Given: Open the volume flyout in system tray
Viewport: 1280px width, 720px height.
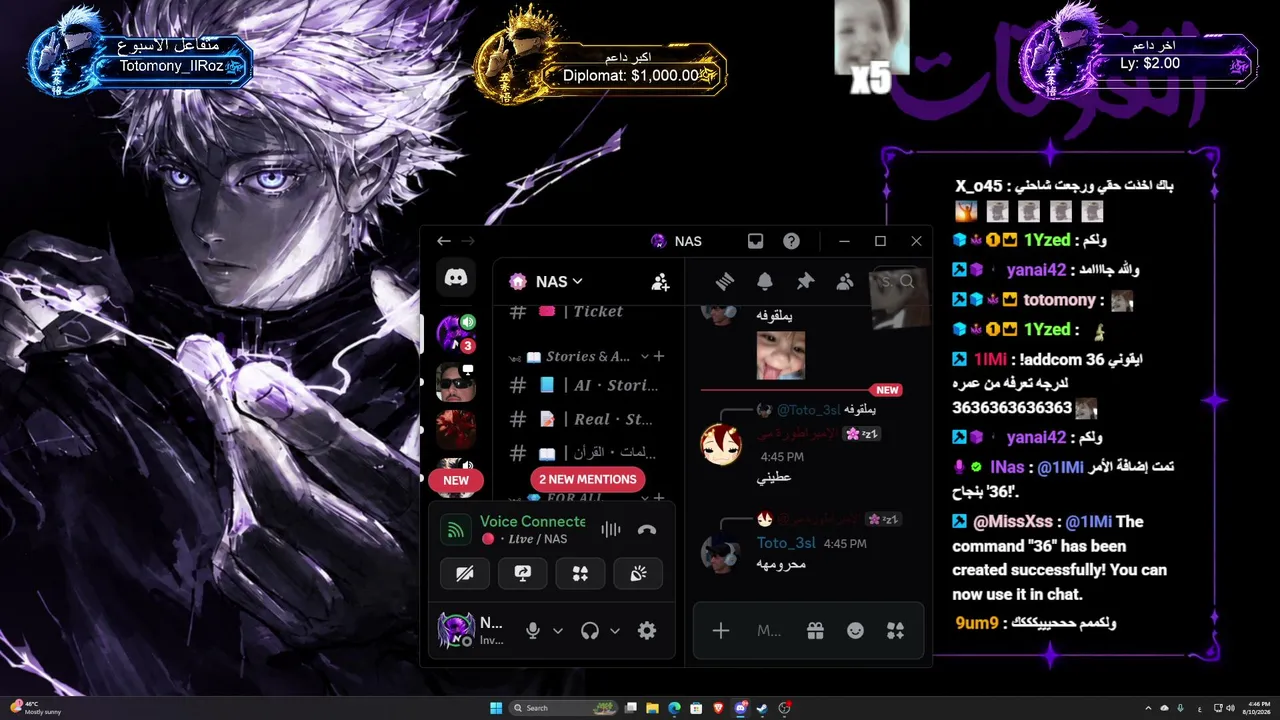Looking at the screenshot, I should click(1230, 708).
